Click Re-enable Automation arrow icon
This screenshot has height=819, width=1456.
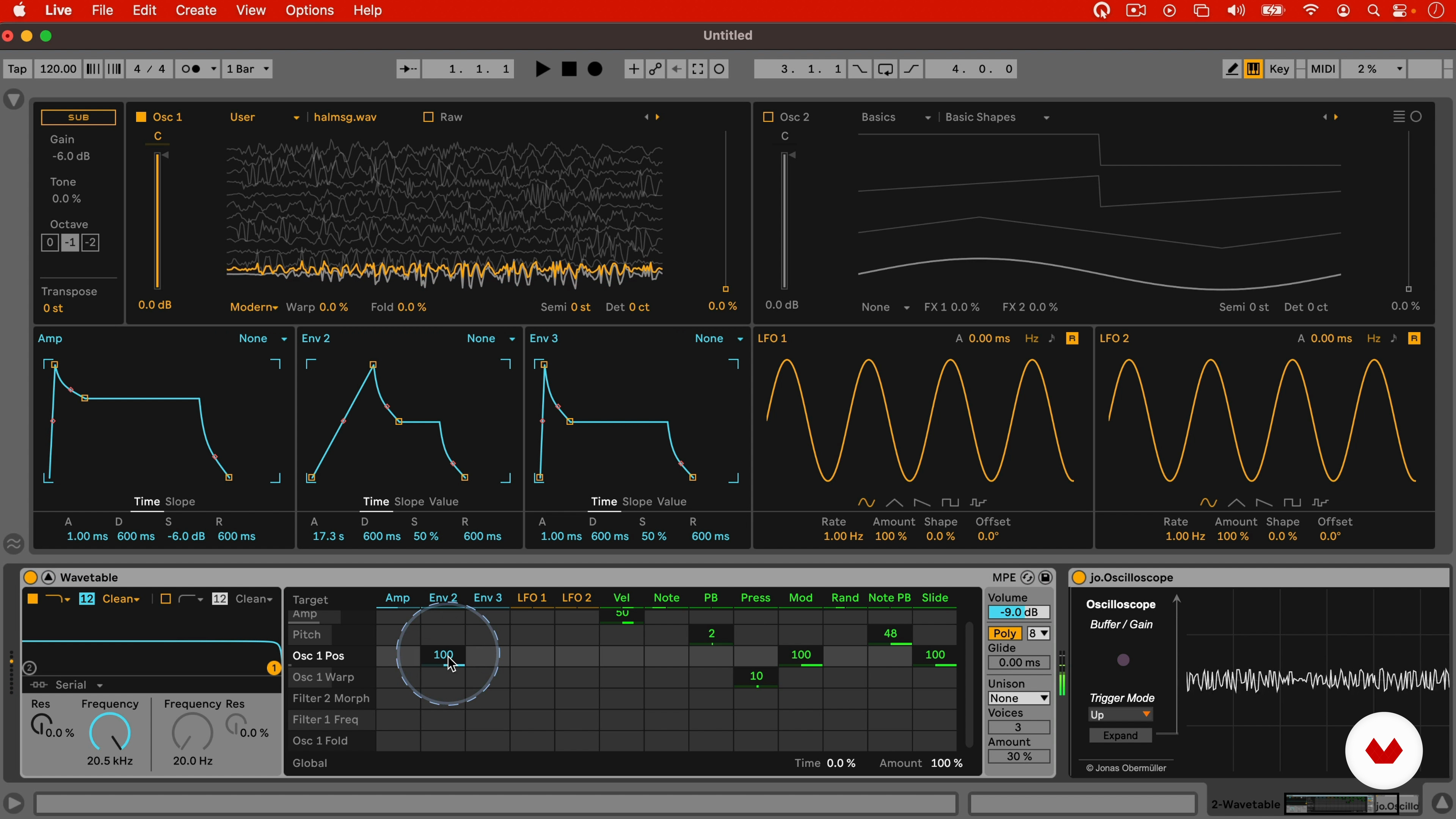(676, 69)
